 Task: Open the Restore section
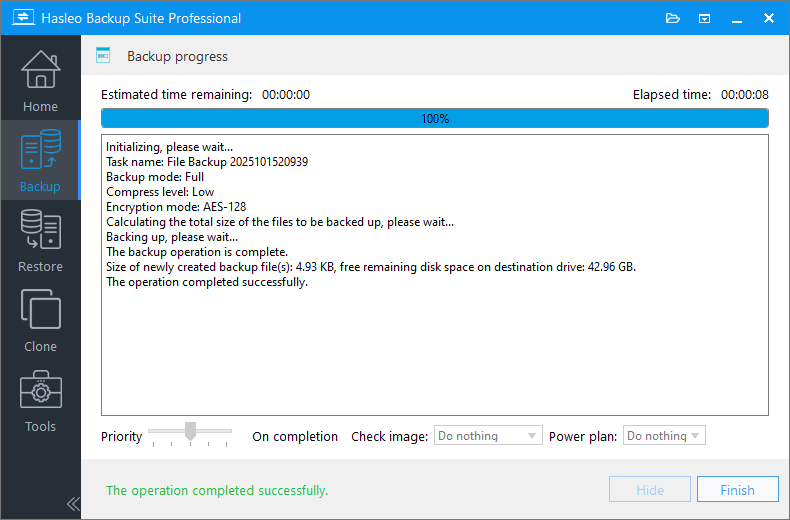(40, 240)
